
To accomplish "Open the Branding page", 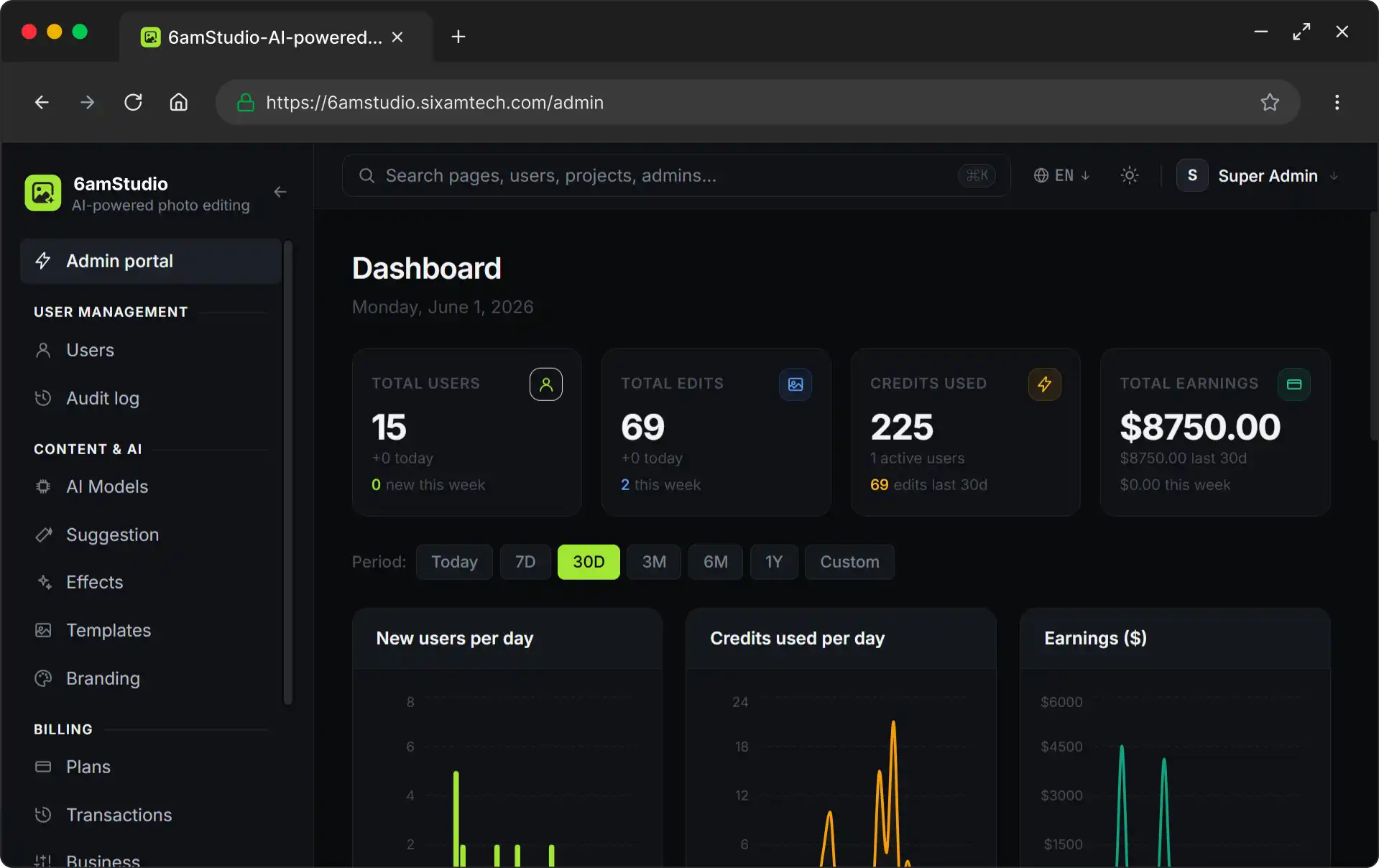I will pos(151,678).
